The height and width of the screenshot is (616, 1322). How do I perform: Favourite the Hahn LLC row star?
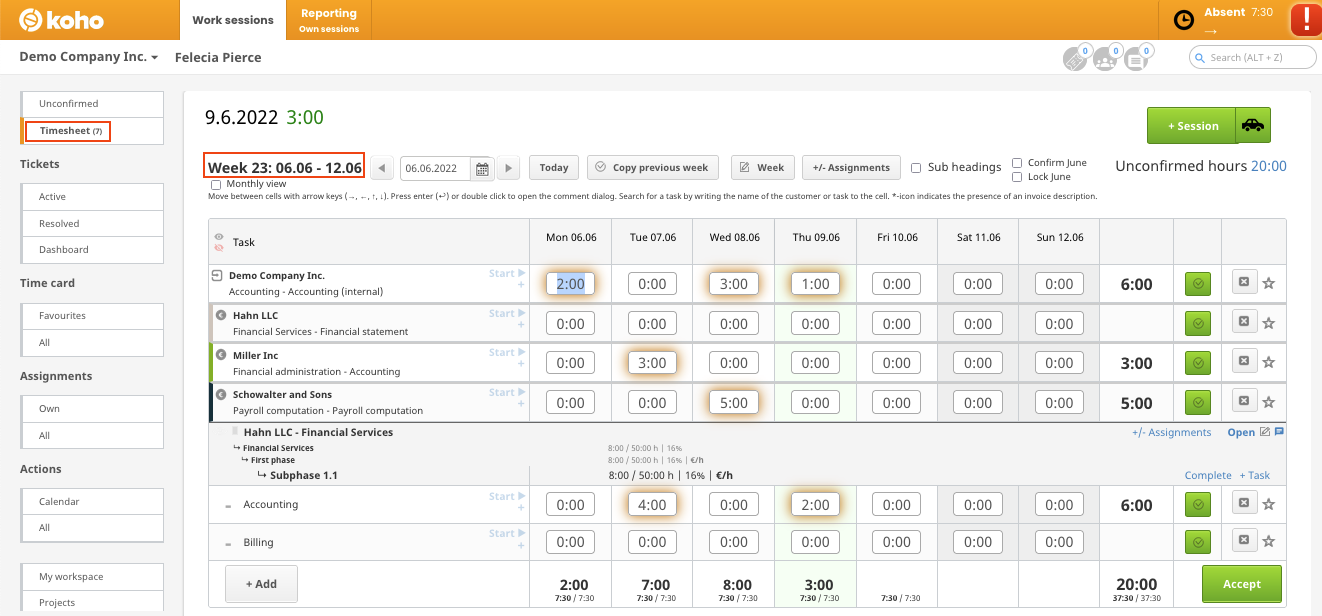click(x=1269, y=323)
